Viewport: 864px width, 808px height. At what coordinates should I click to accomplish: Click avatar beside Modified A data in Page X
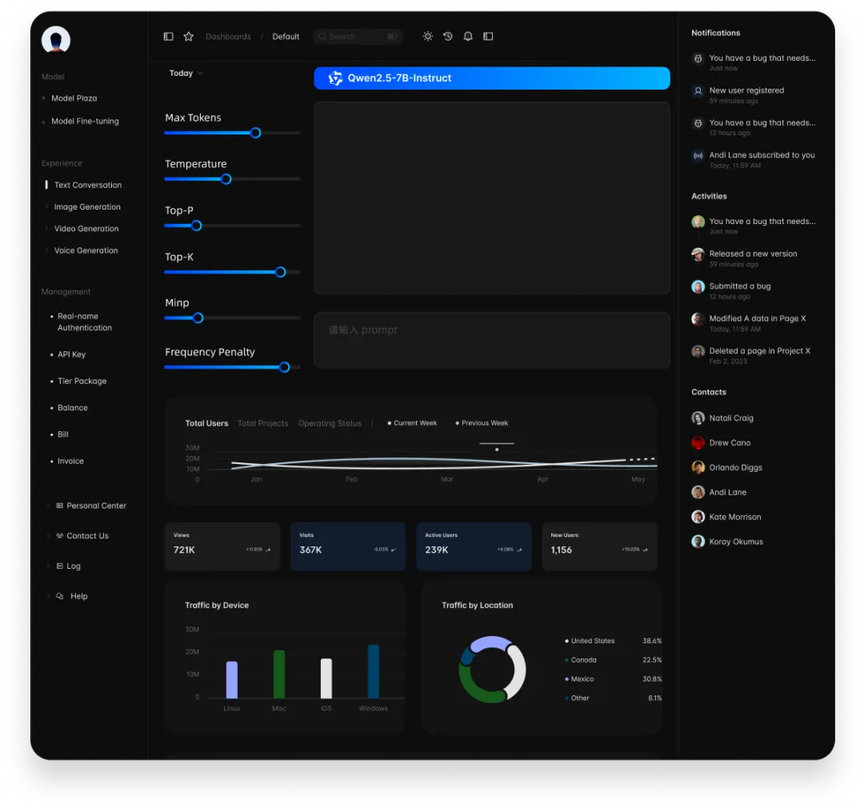(x=698, y=319)
